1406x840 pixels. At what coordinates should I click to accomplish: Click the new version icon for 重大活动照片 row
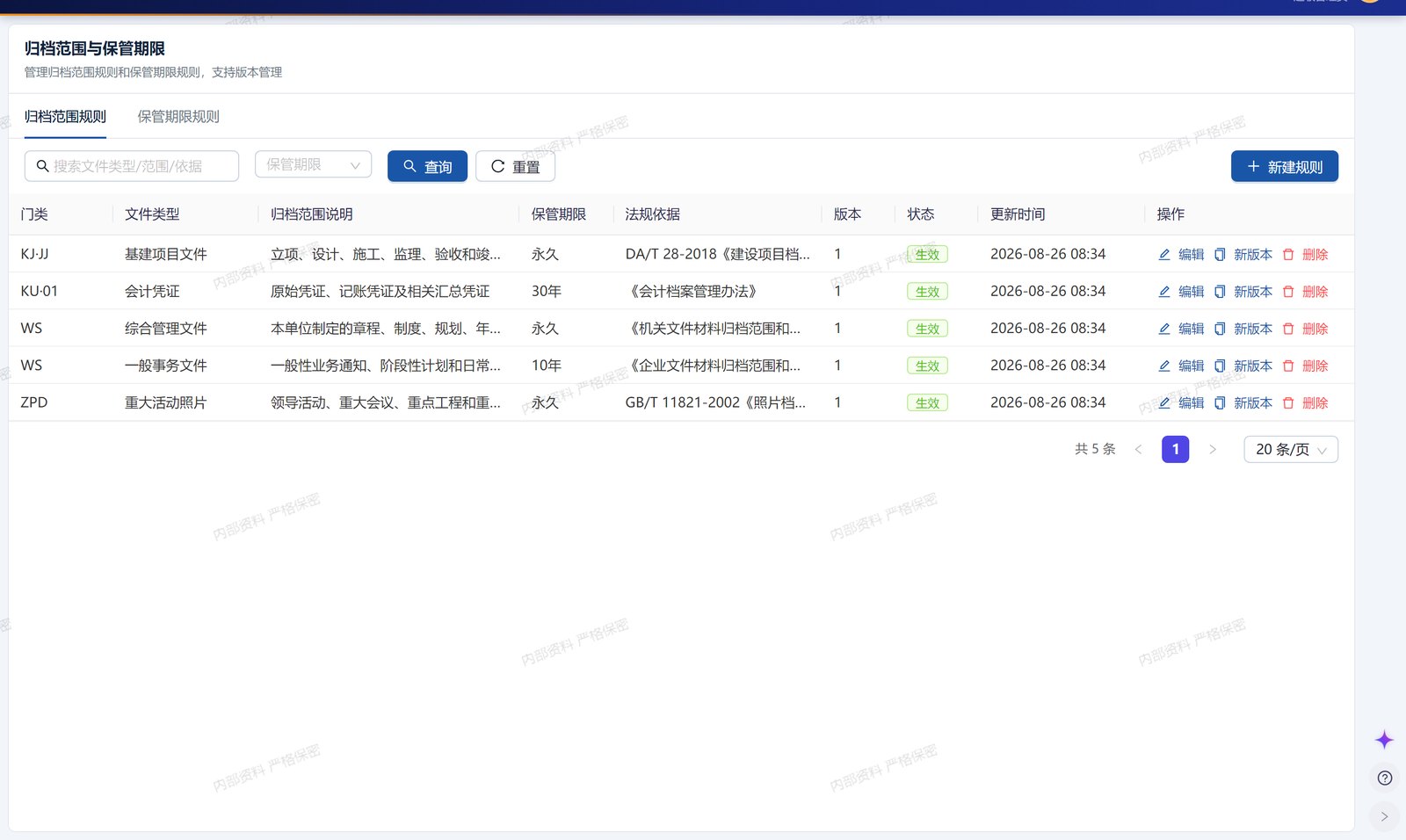pos(1220,403)
